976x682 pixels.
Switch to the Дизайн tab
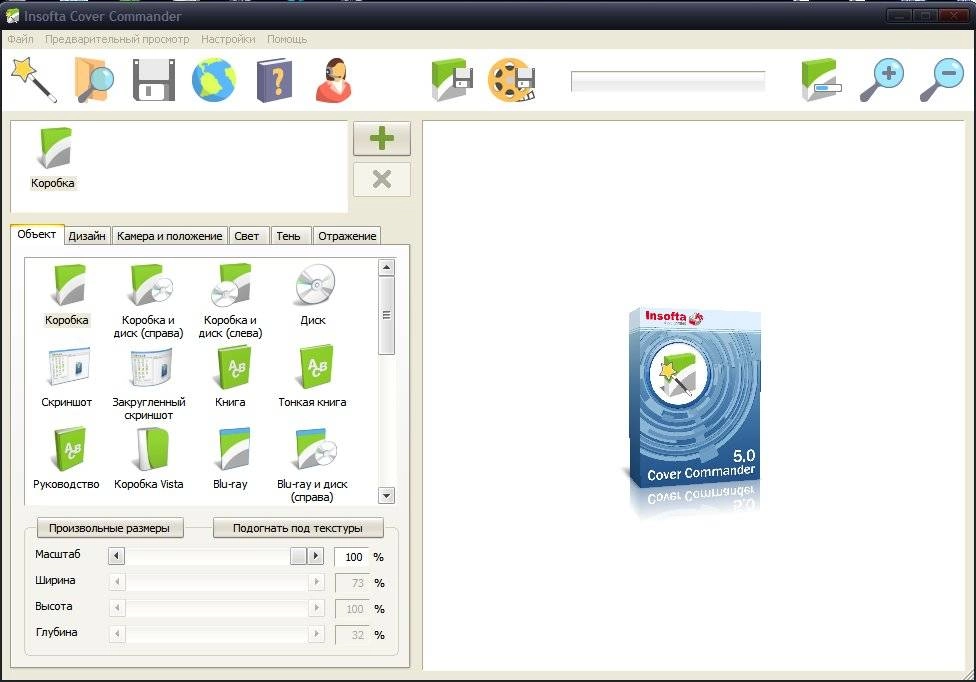(87, 236)
